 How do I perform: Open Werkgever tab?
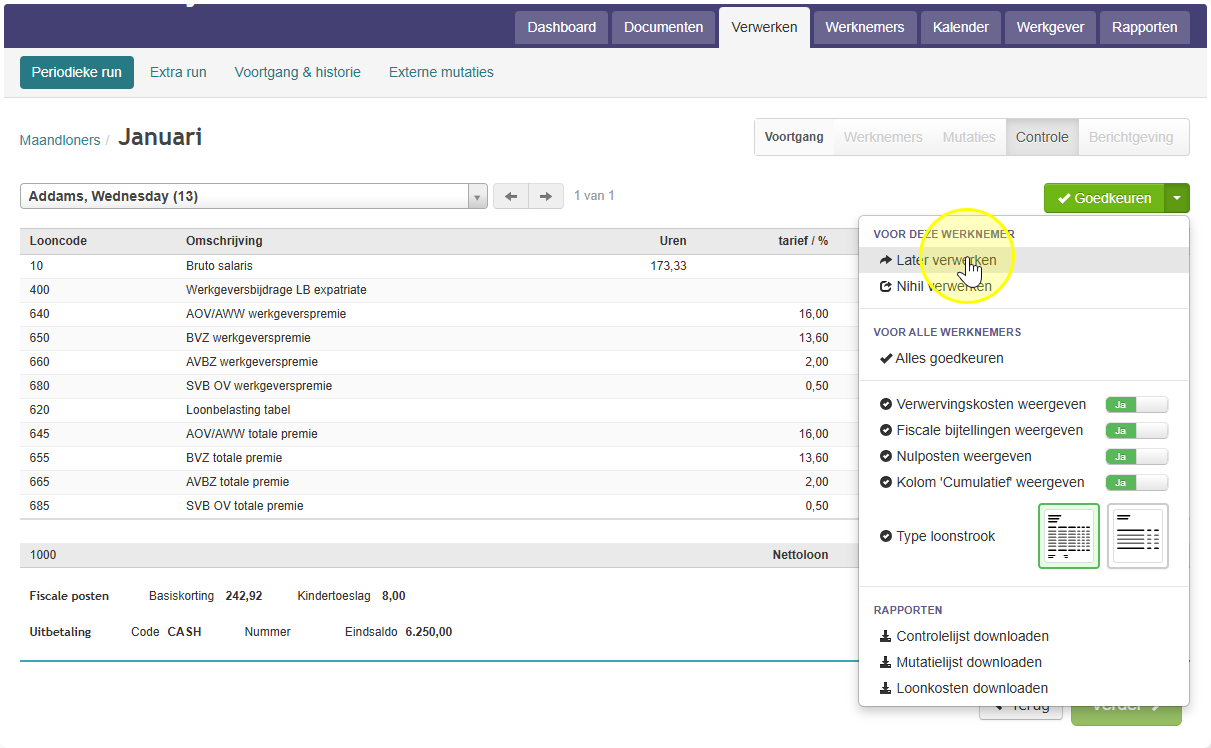click(x=1050, y=27)
